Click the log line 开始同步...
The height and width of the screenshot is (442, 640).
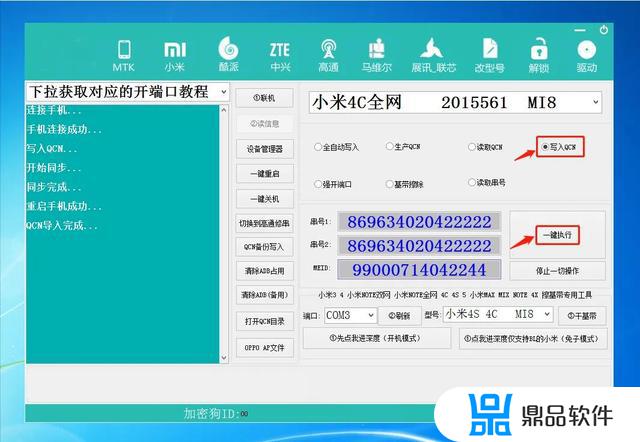click(x=53, y=168)
